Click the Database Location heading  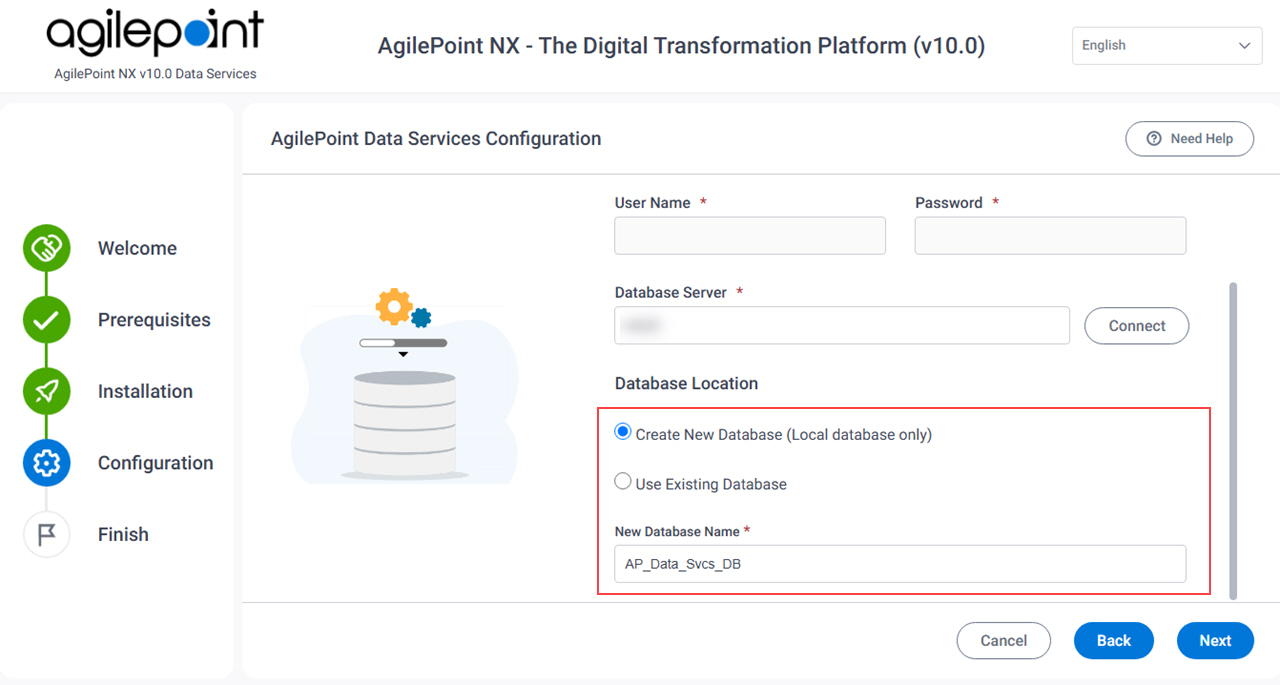(x=686, y=383)
